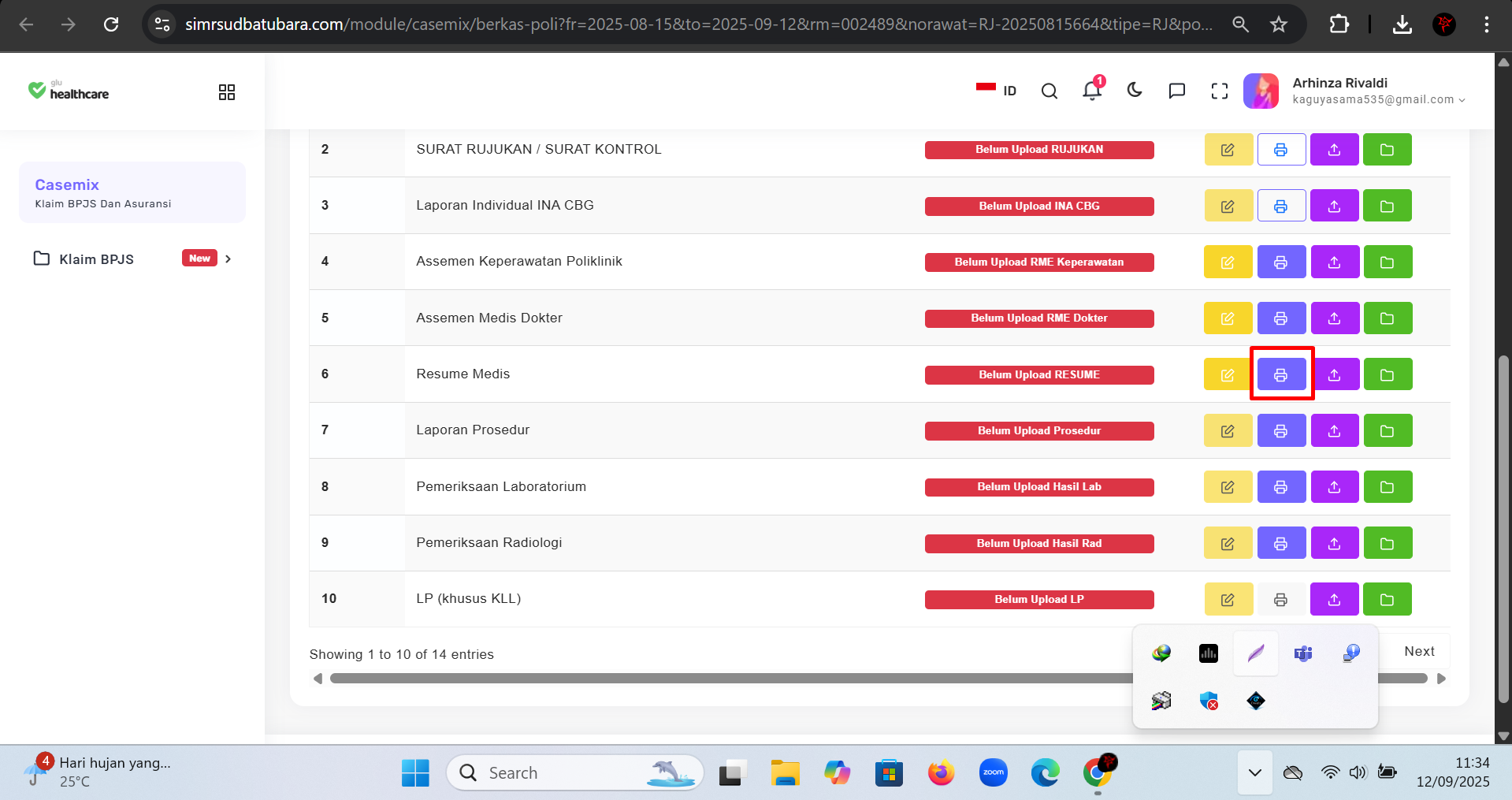1512x800 pixels.
Task: Open the sidebar grid menu icon
Action: pyautogui.click(x=227, y=92)
